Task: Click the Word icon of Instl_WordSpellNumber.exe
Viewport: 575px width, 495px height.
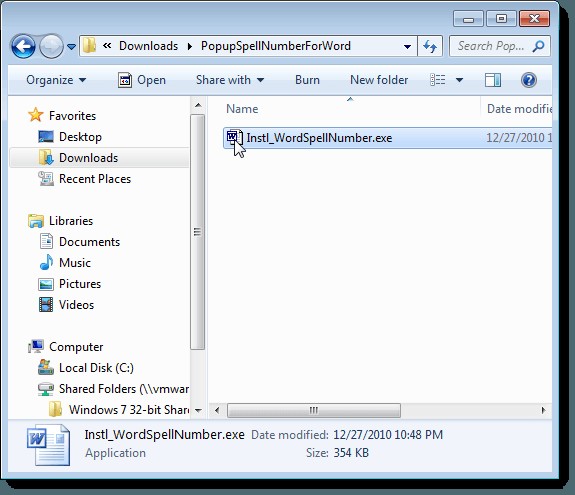Action: 235,138
